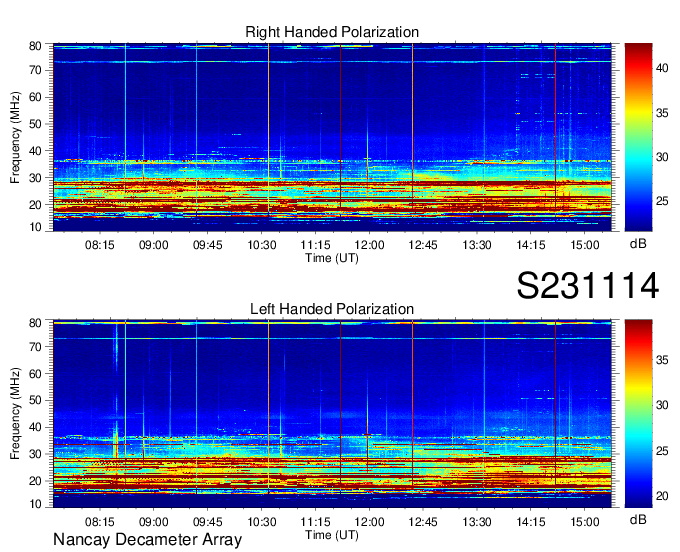Click the 12:45 time tick on Right Handed plot

[423, 245]
